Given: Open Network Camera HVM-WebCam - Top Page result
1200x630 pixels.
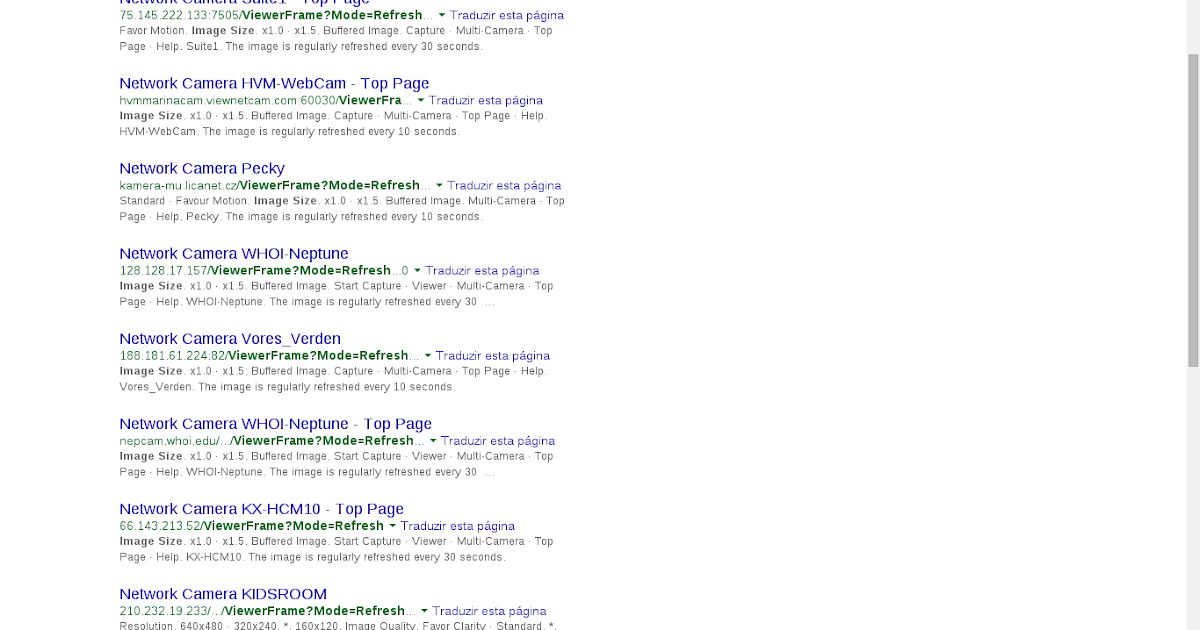Looking at the screenshot, I should tap(274, 84).
